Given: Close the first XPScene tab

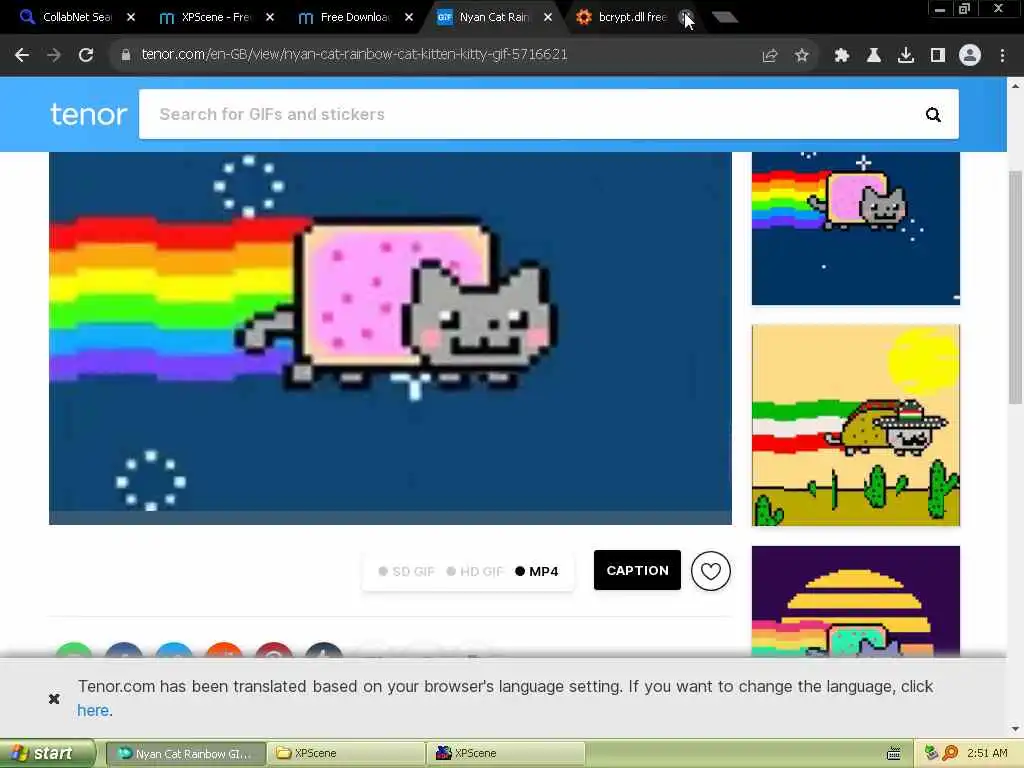Looking at the screenshot, I should click(270, 17).
